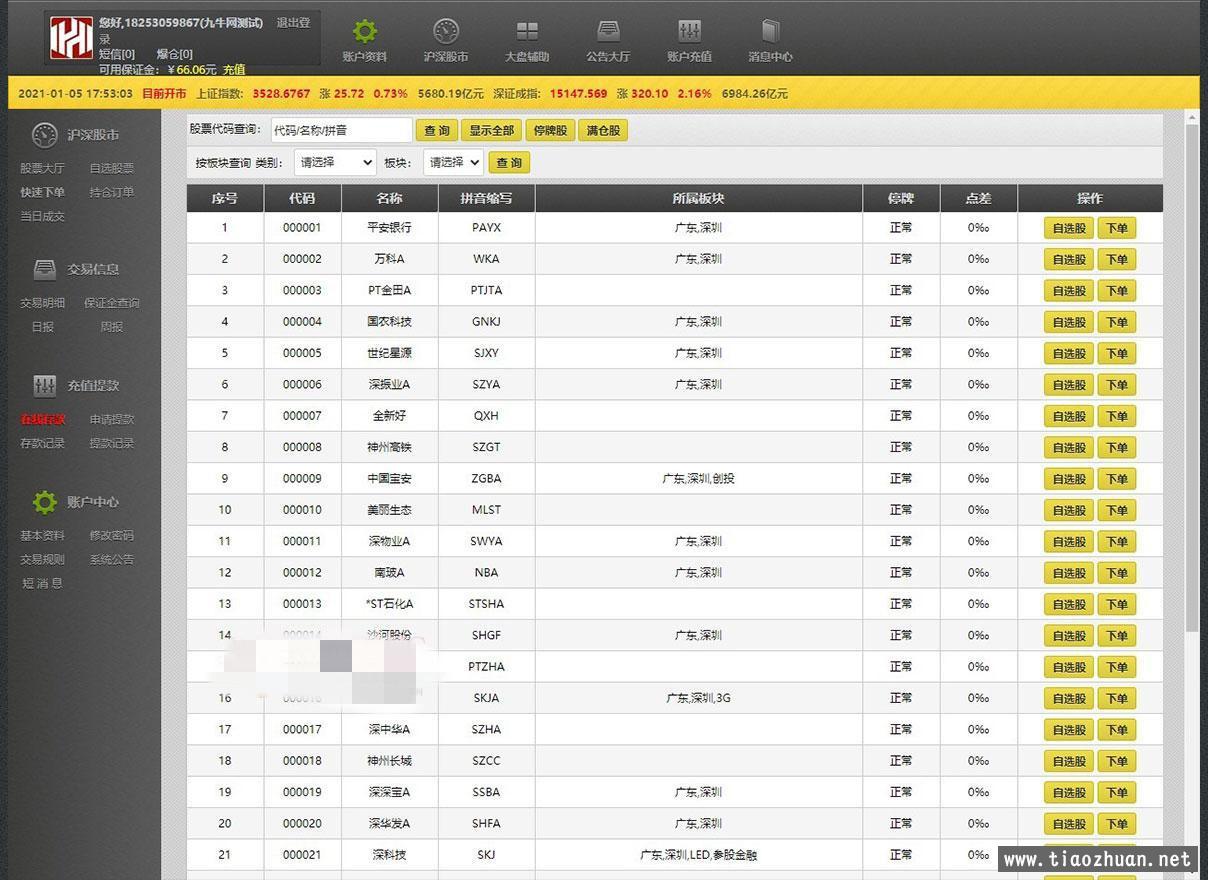
Task: Add 平安银行 to 自选股
Action: tap(1068, 229)
